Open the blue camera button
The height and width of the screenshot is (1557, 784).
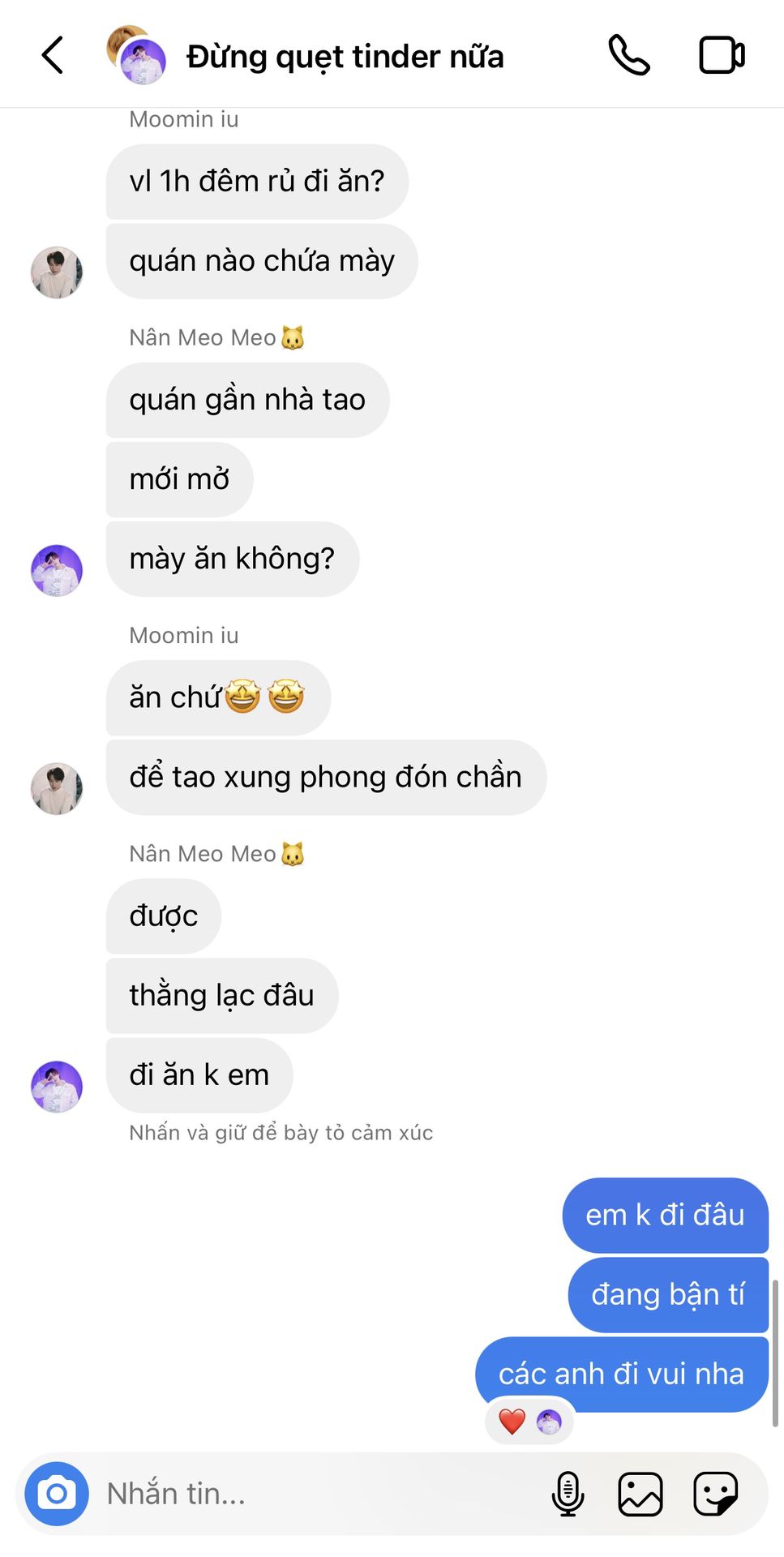[57, 1494]
